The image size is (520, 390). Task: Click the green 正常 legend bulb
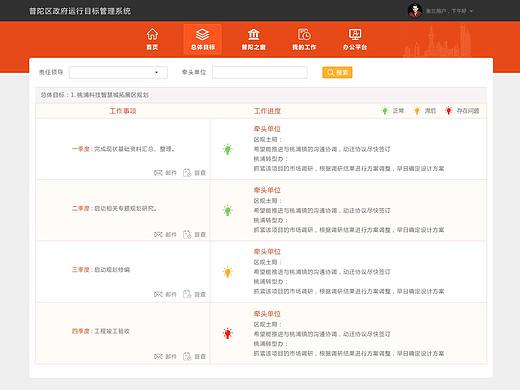click(385, 111)
